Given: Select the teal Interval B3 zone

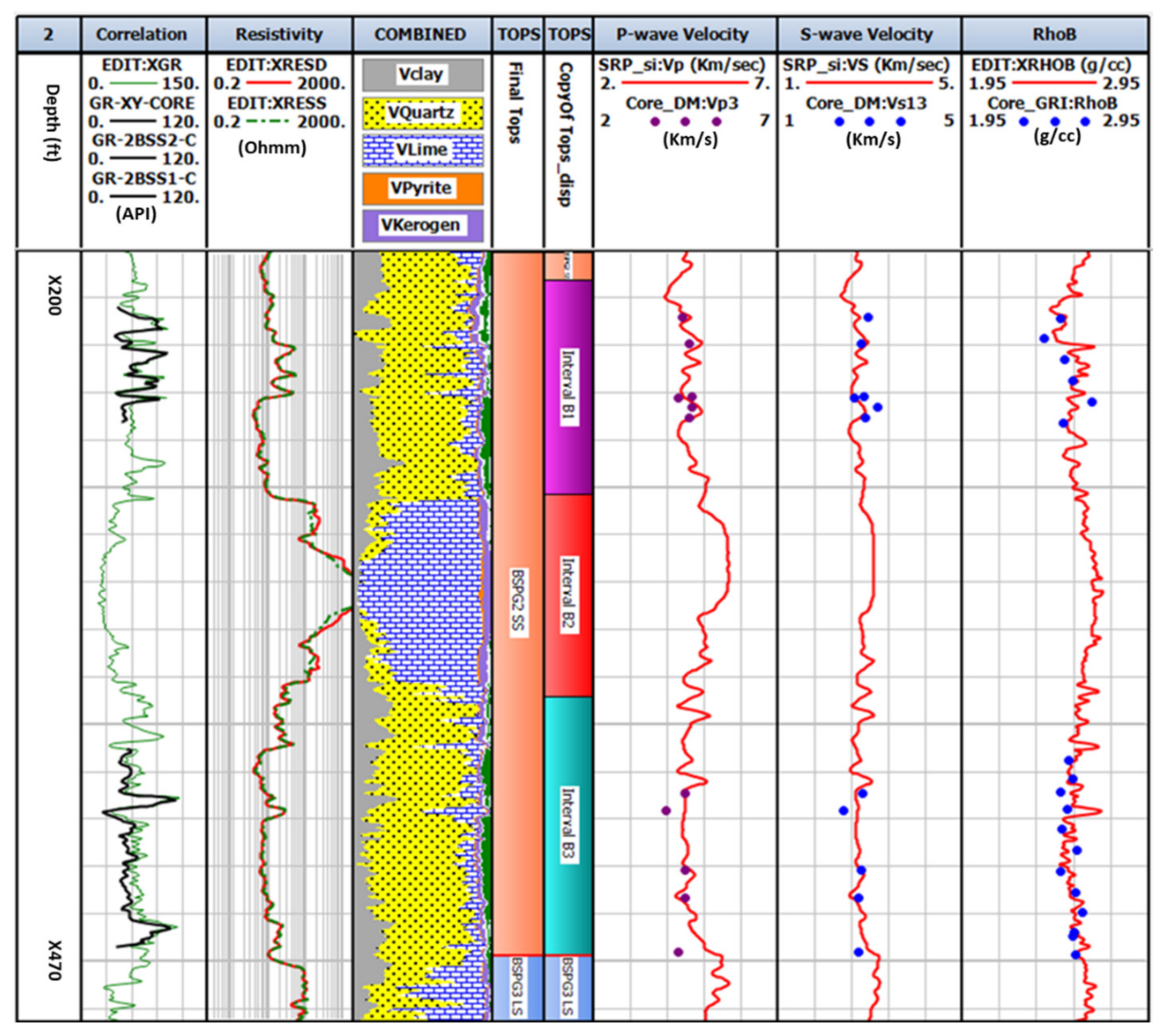Looking at the screenshot, I should (x=568, y=825).
